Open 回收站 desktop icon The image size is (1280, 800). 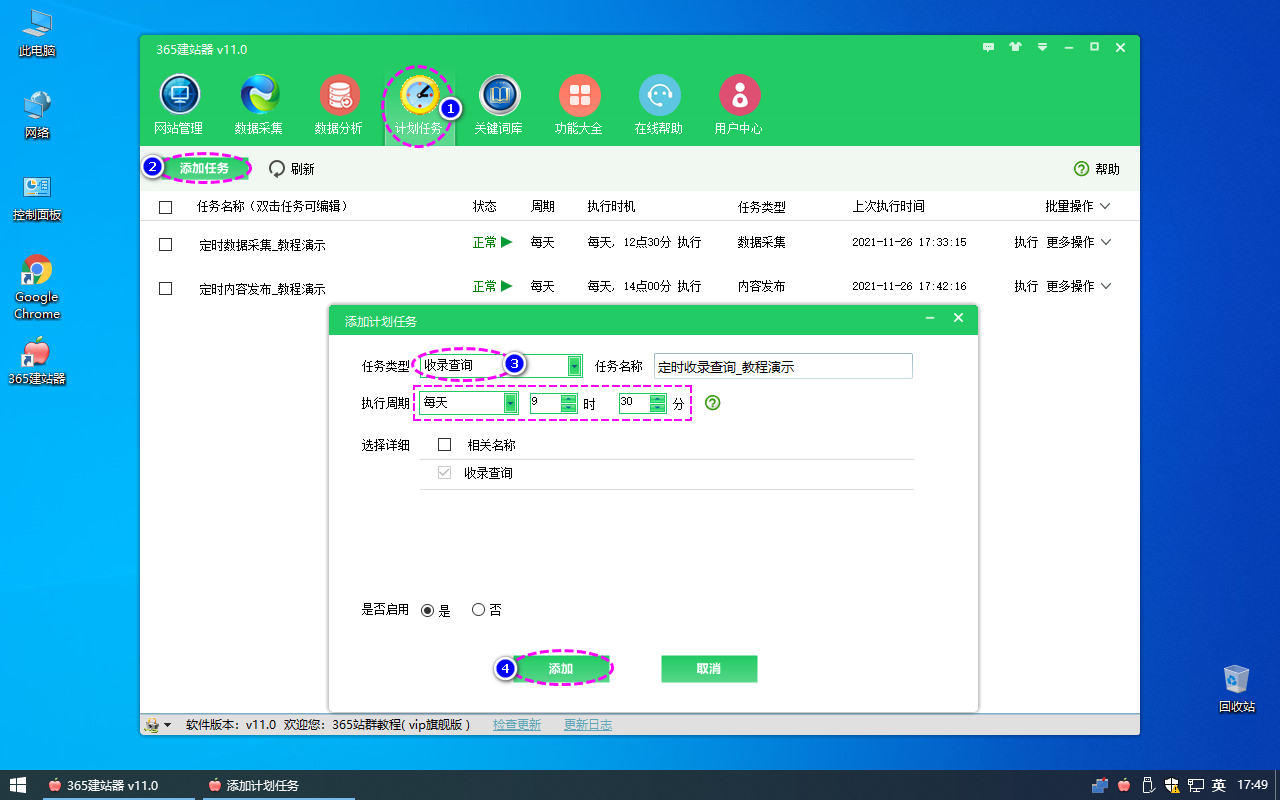pyautogui.click(x=1237, y=688)
